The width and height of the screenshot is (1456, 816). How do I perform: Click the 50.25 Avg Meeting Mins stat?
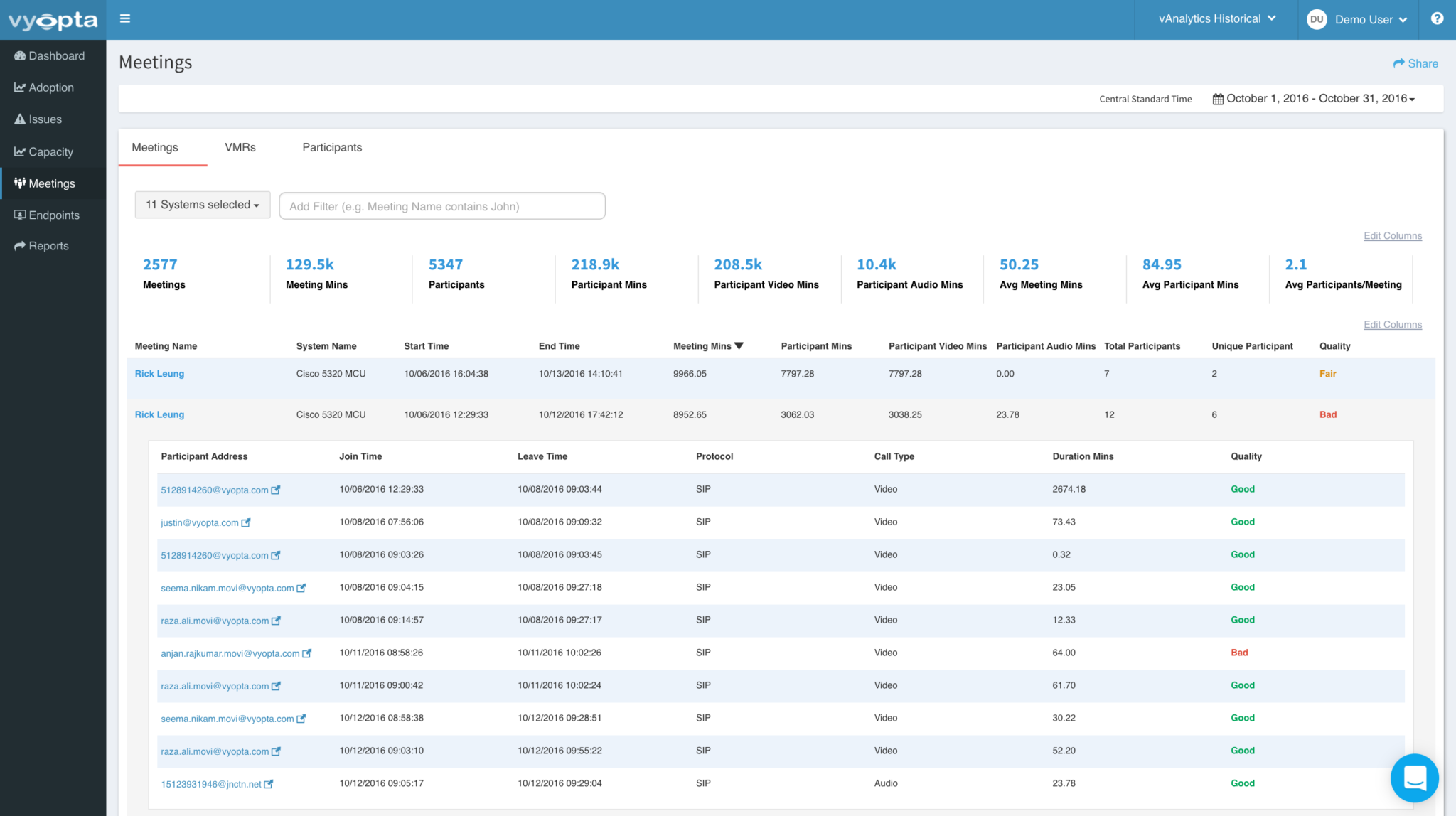[1041, 274]
